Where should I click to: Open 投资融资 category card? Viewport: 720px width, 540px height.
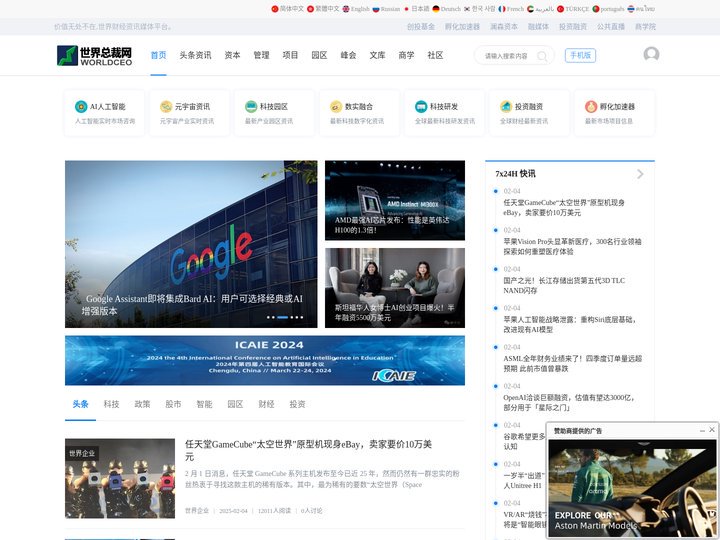click(529, 113)
